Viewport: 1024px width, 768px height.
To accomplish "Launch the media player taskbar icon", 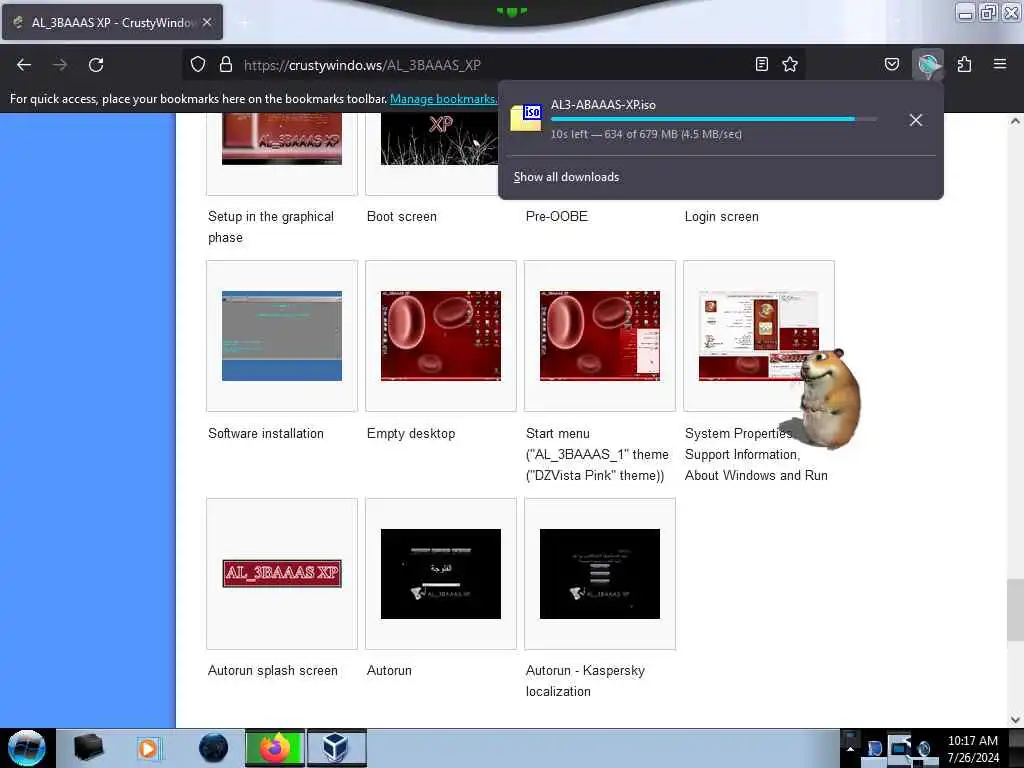I will [148, 748].
